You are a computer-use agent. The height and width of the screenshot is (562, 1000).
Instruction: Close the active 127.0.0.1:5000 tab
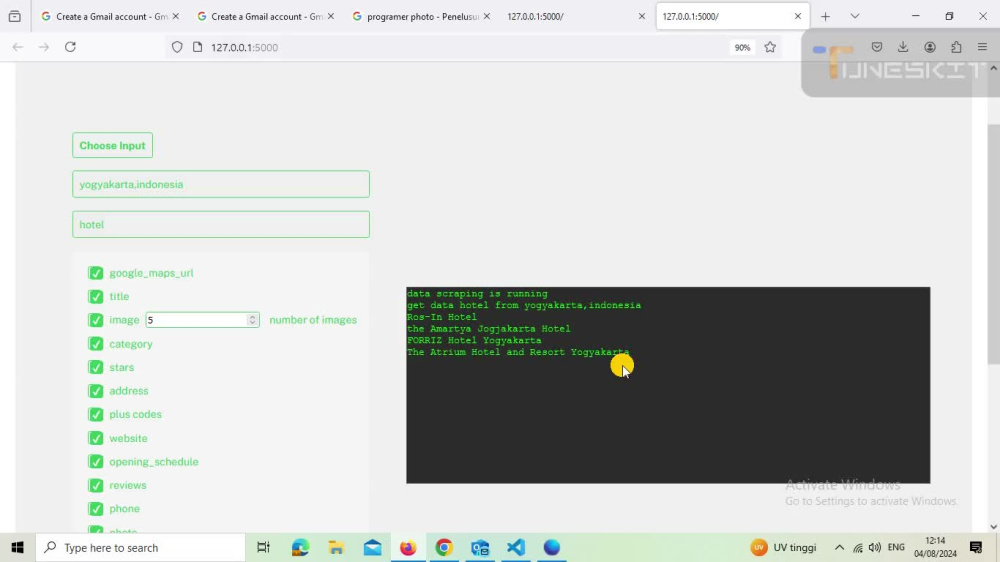point(797,17)
